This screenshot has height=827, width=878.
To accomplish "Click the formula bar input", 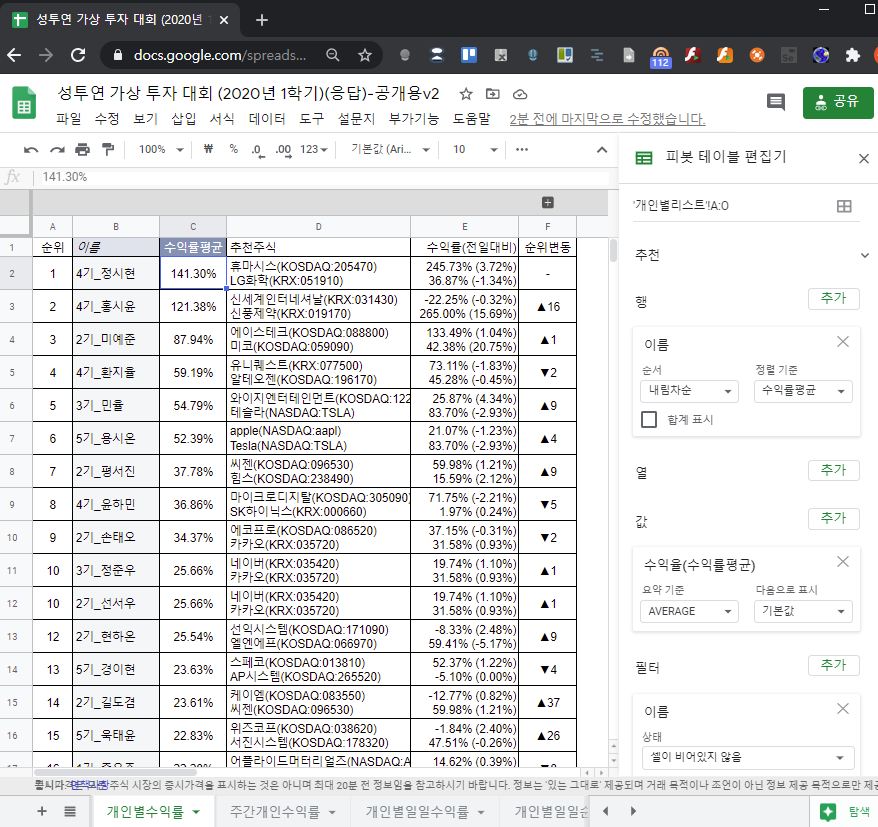I will click(x=325, y=177).
